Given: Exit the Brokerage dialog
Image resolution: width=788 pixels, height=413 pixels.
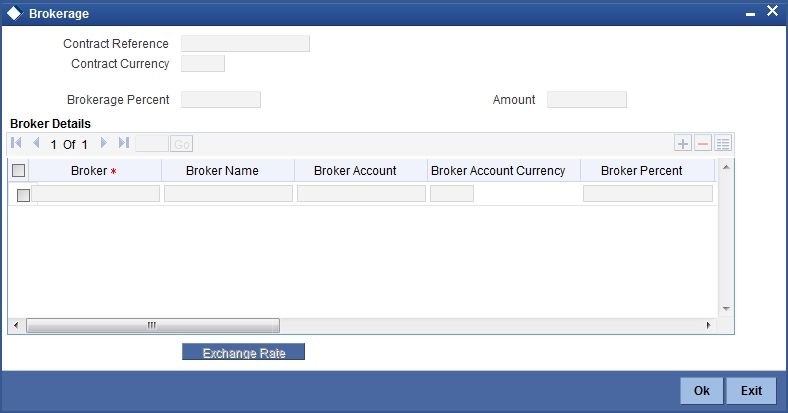Looking at the screenshot, I should point(751,391).
